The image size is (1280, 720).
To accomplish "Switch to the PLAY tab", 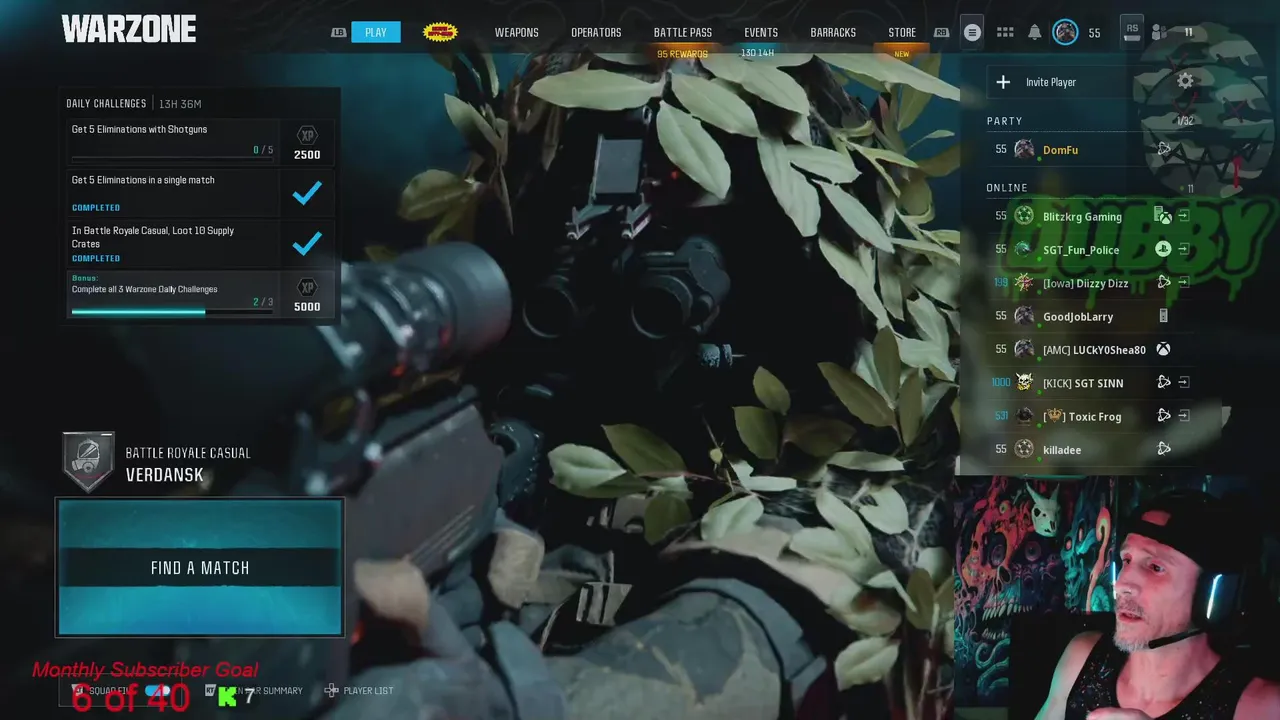I will (x=376, y=33).
